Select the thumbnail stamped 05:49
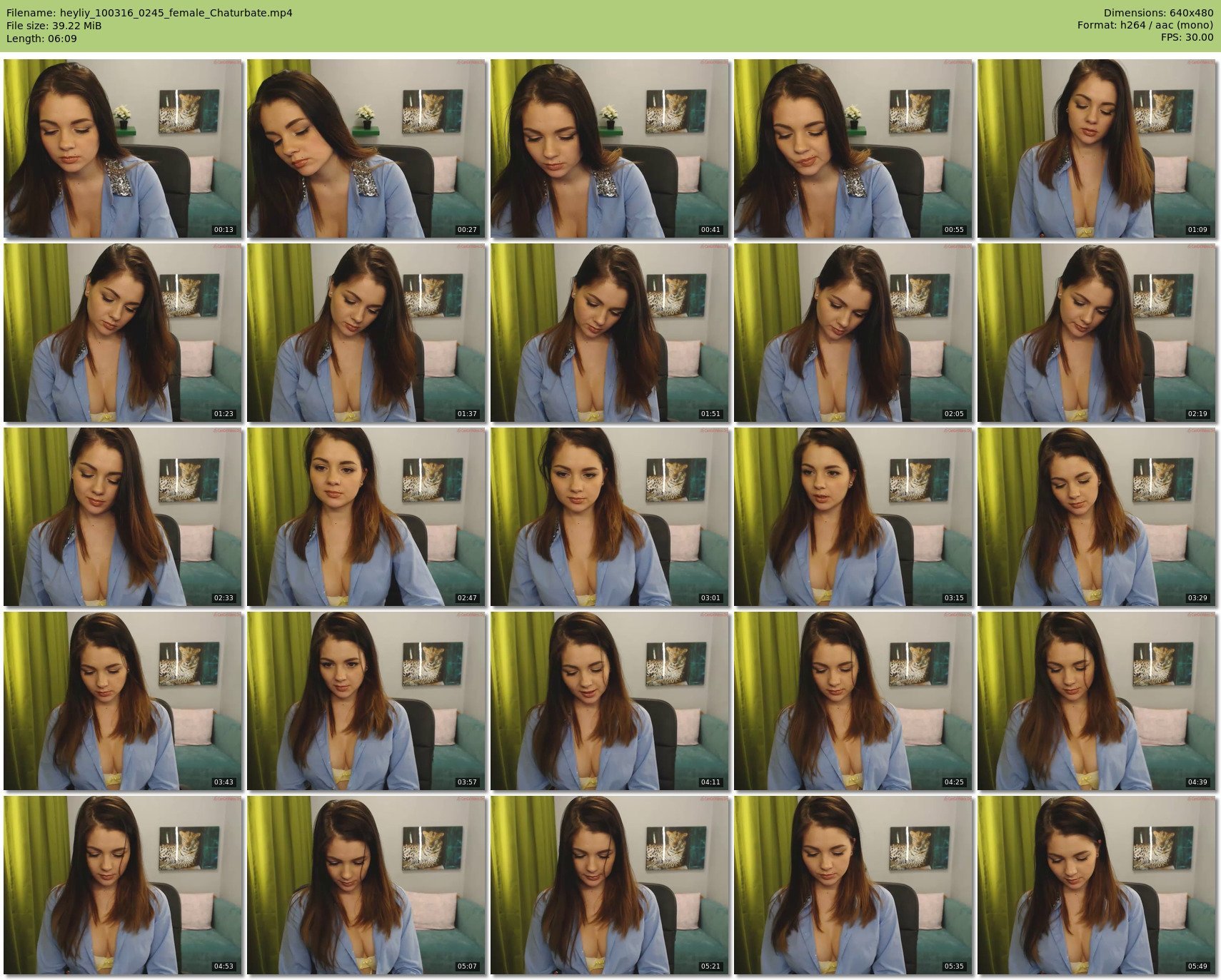1221x980 pixels. 1097,885
